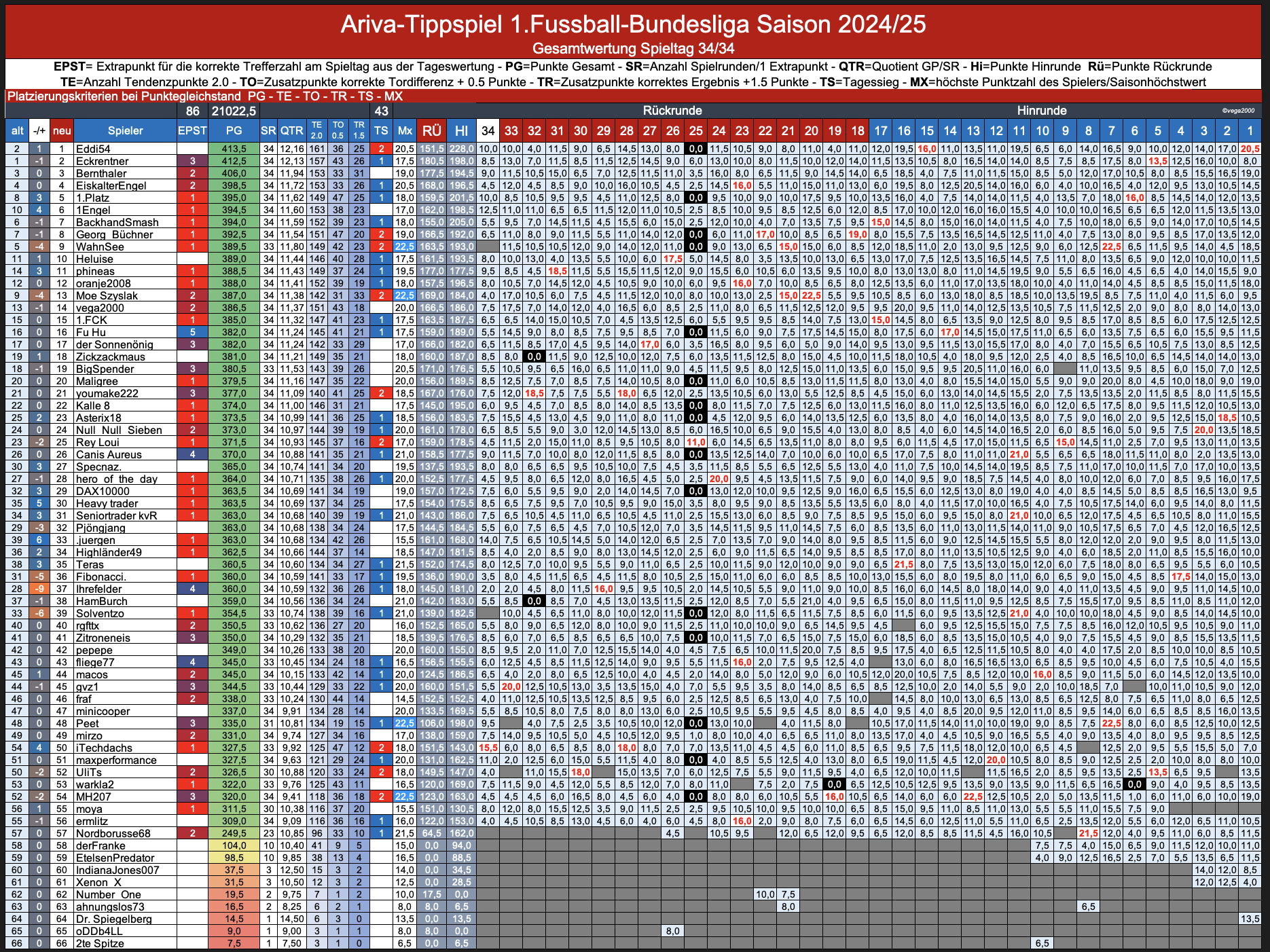Click the title 'Ariva-Tippspiel 1.Fussball-Bundesliga Saison 2024/25'

click(633, 24)
